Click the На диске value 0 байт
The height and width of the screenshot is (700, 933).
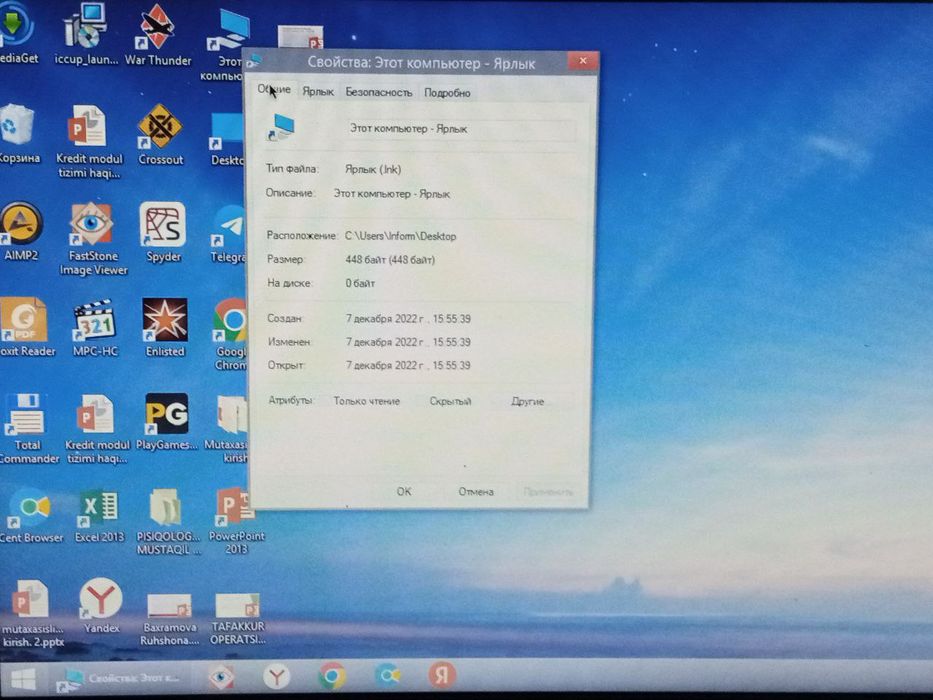tap(361, 283)
